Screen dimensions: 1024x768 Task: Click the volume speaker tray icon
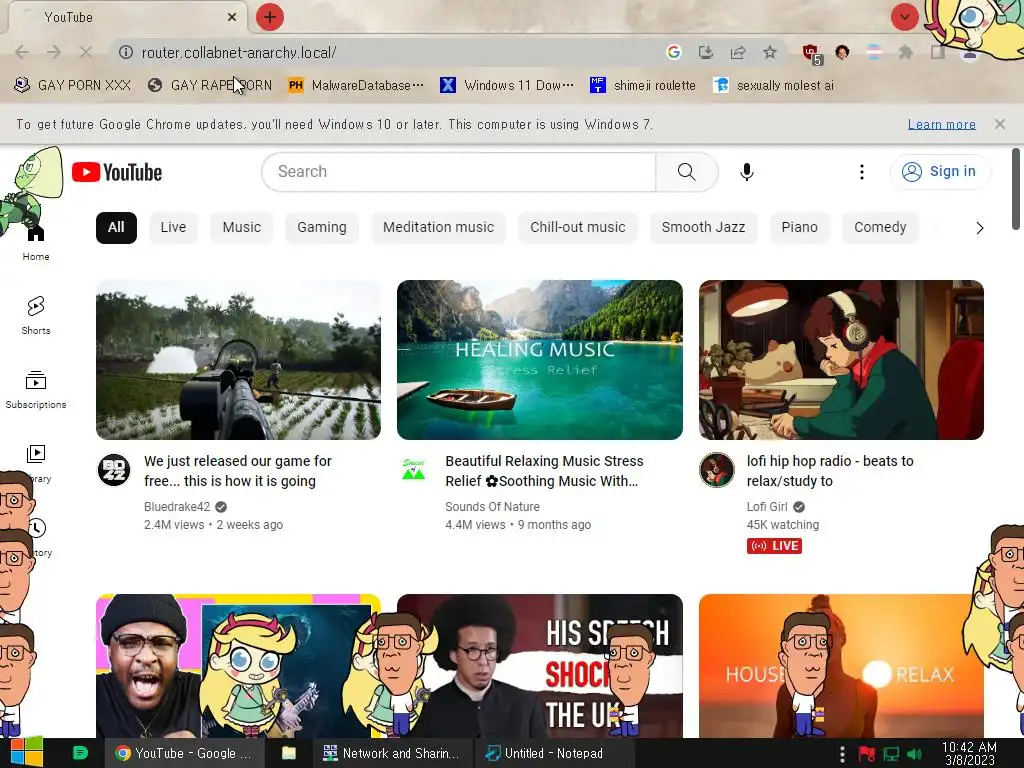pos(914,754)
